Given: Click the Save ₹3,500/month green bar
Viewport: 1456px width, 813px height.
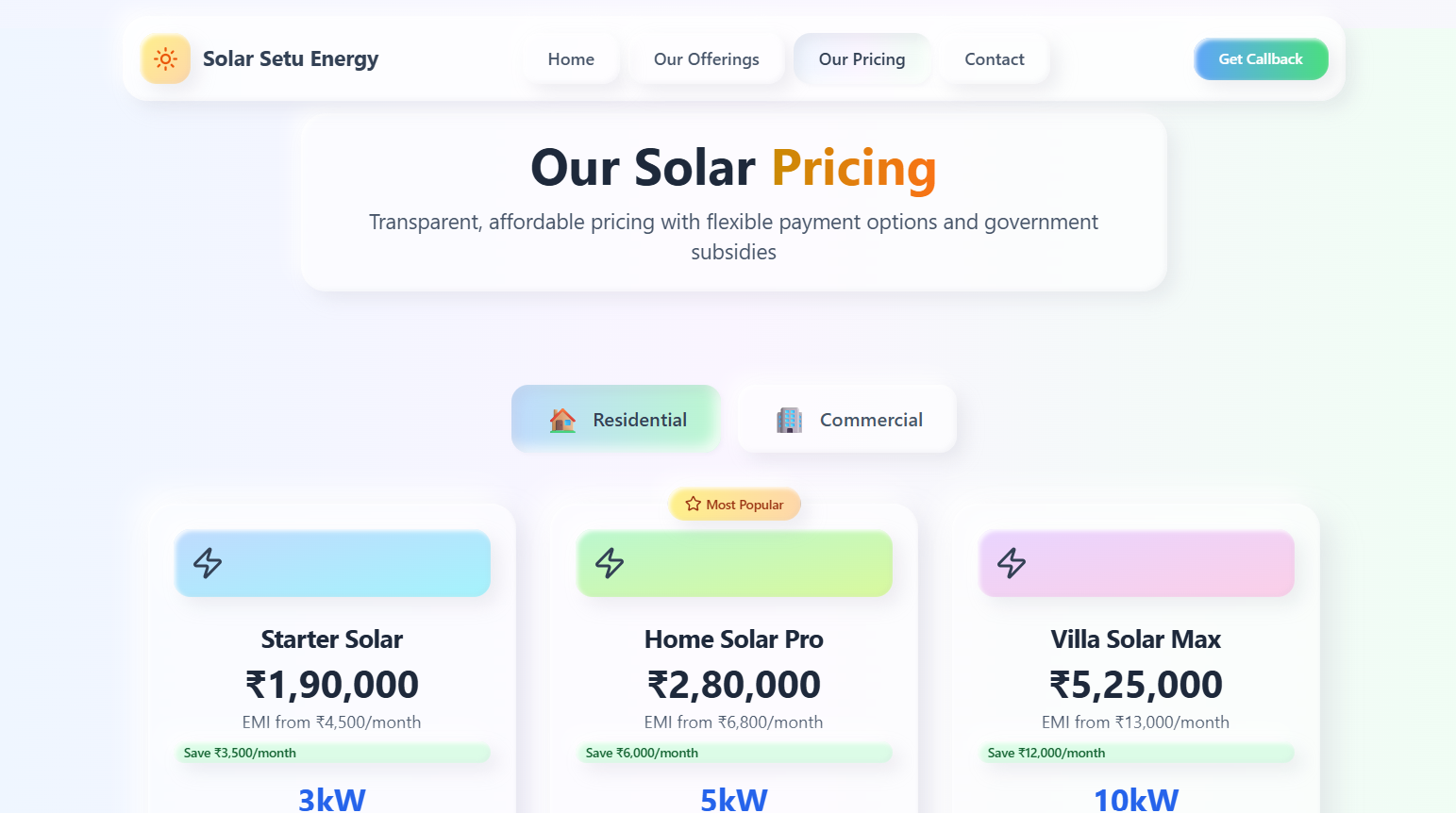Looking at the screenshot, I should 332,753.
